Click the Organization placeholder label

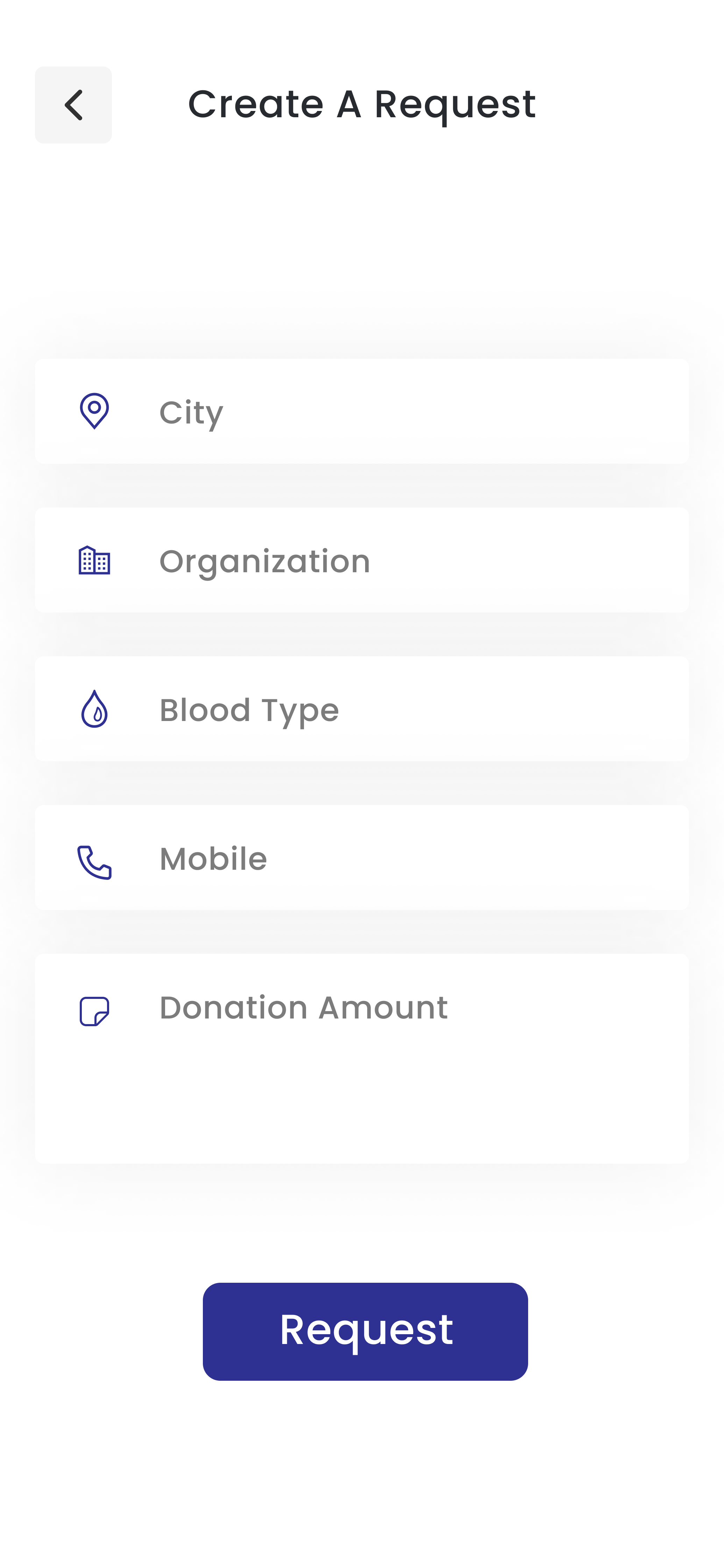(x=265, y=562)
